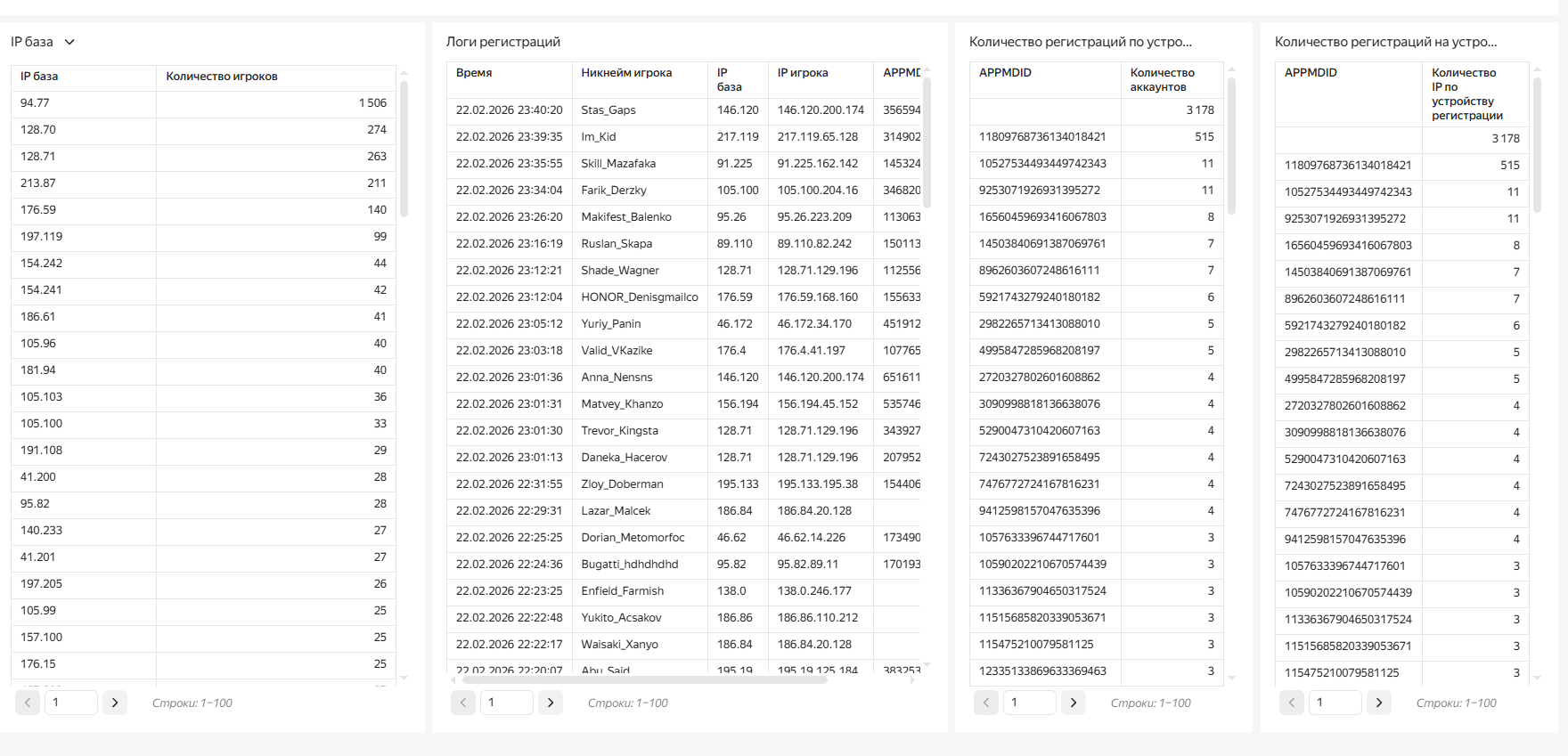Click previous page arrow under IP база table
1568x756 pixels.
[x=28, y=703]
